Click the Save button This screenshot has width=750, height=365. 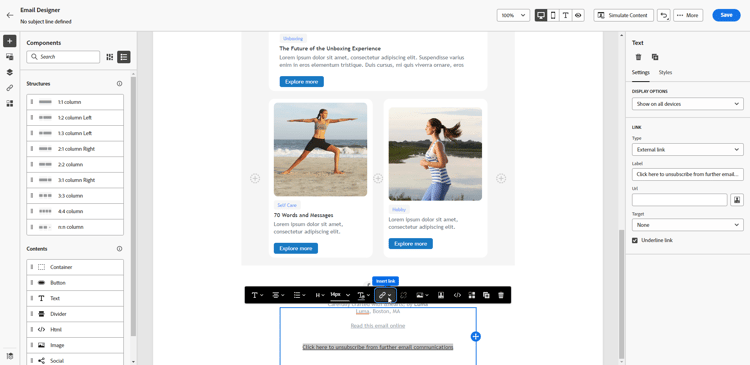tap(726, 15)
